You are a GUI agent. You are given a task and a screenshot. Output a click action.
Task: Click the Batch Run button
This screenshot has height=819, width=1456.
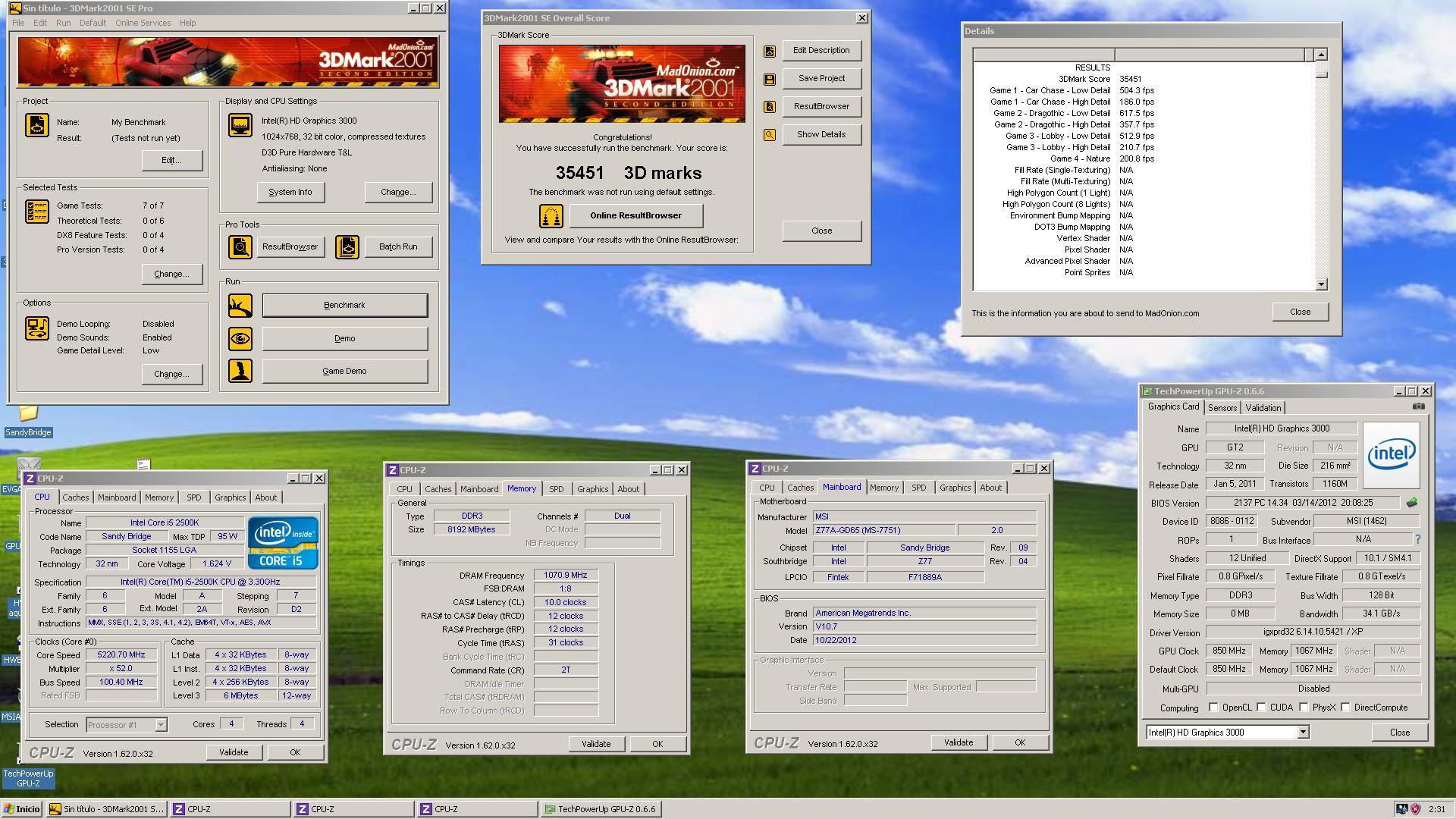[398, 246]
